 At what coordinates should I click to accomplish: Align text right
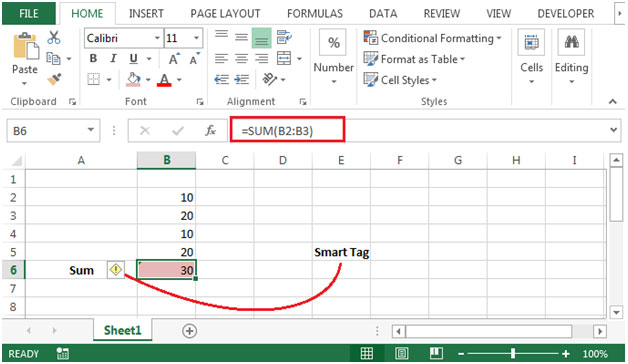coord(262,59)
